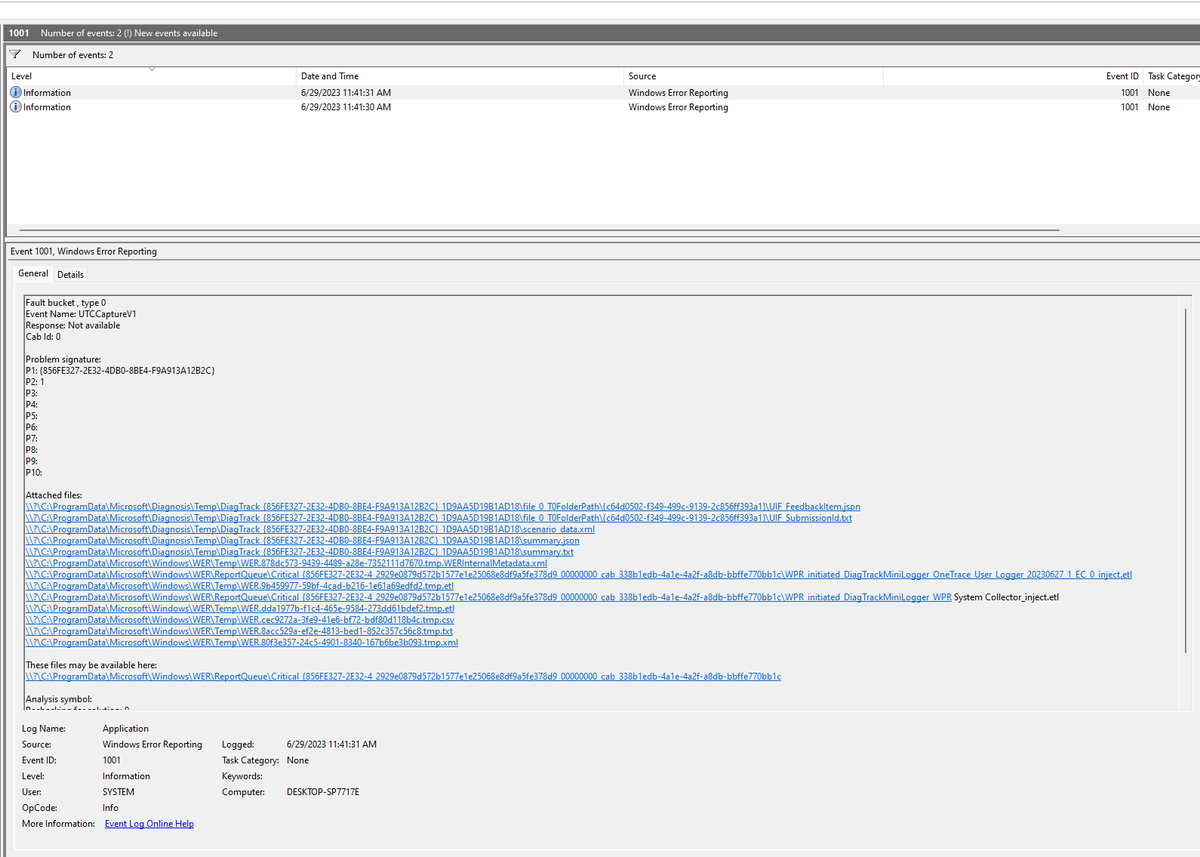
Task: Switch to the Details tab
Action: 70,274
